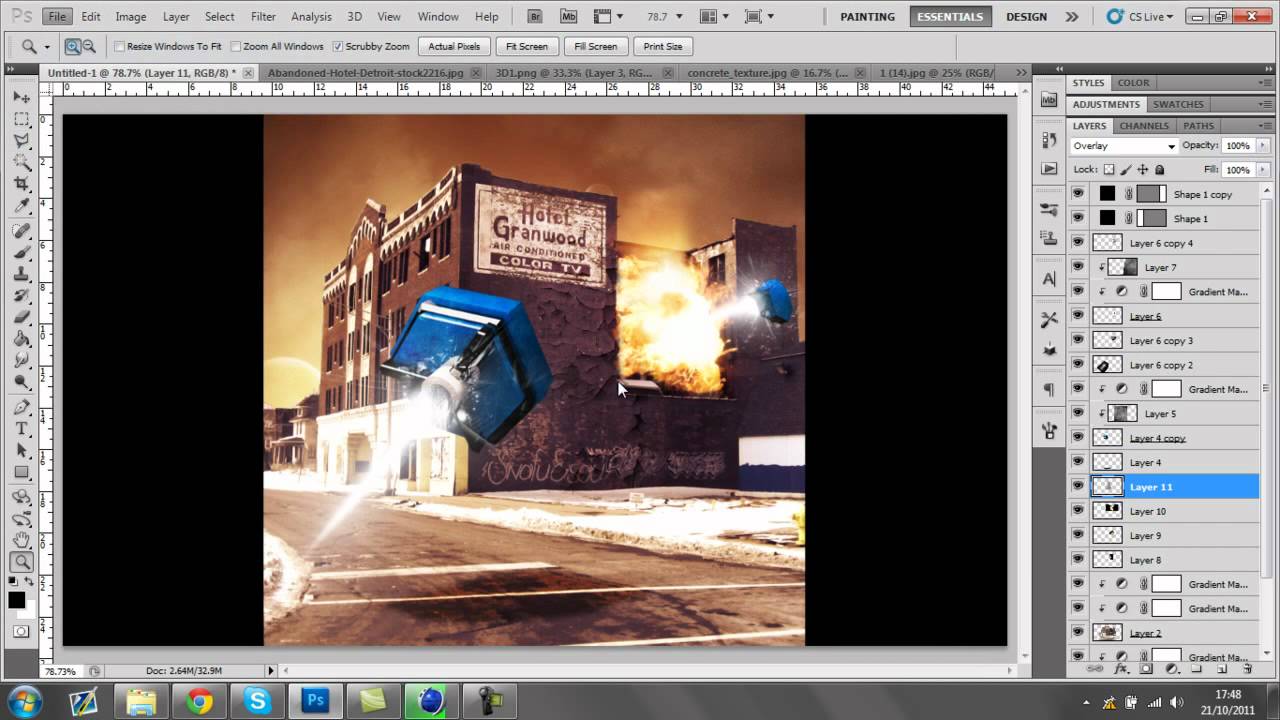Switch to the Swatches tab
This screenshot has width=1280, height=720.
pos(1178,104)
